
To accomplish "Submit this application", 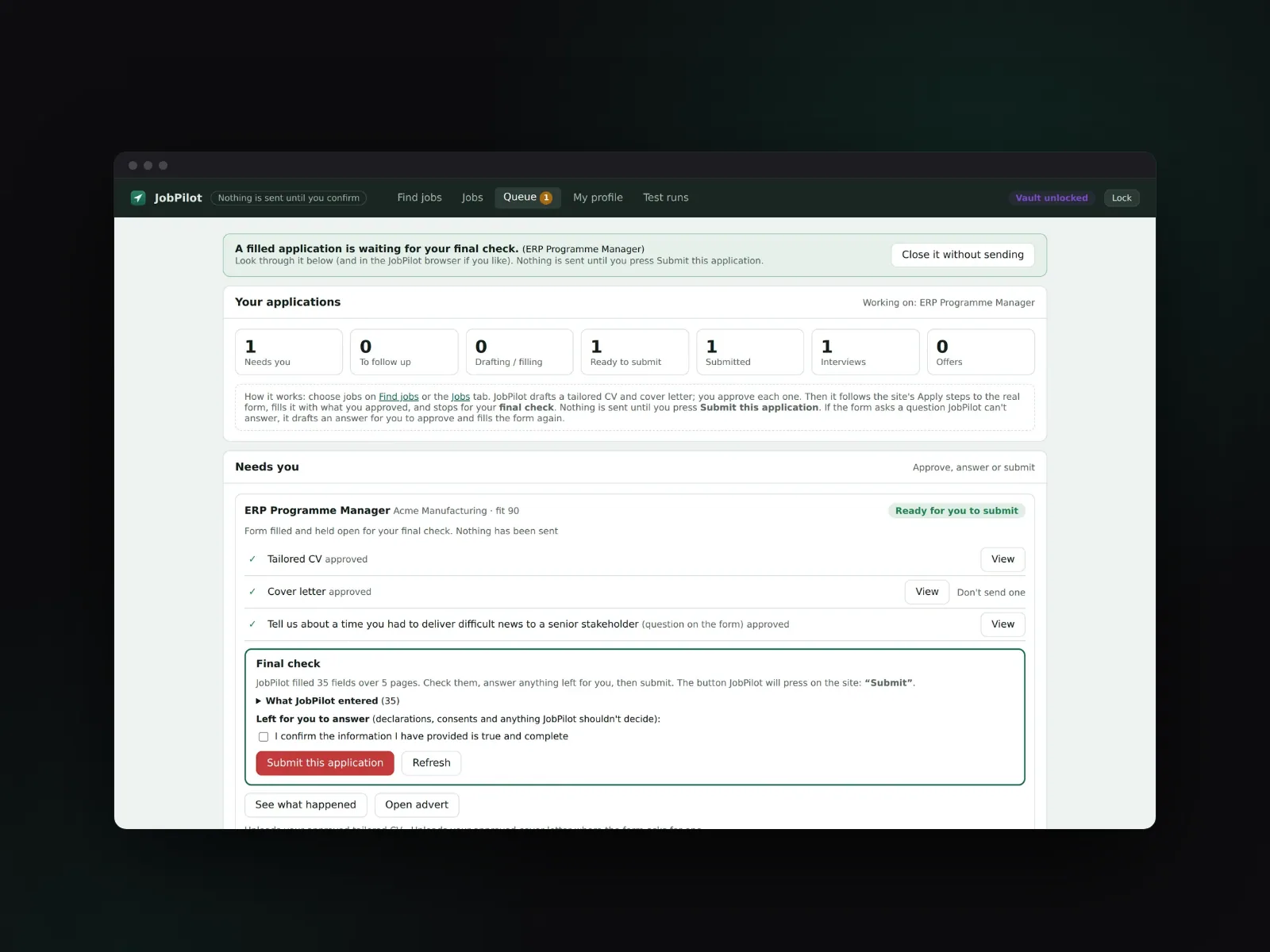I will point(325,763).
